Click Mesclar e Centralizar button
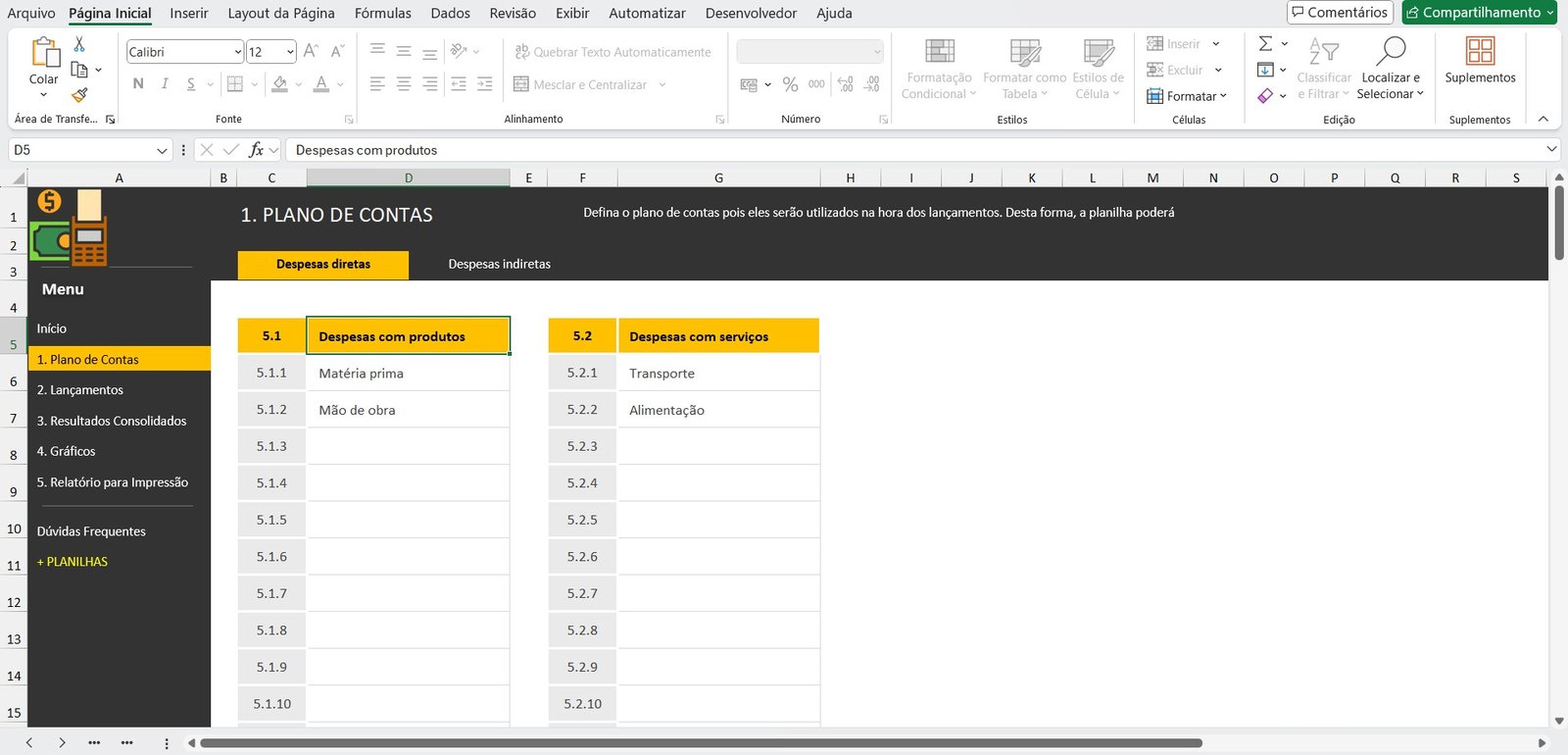The width and height of the screenshot is (1568, 755). click(580, 85)
